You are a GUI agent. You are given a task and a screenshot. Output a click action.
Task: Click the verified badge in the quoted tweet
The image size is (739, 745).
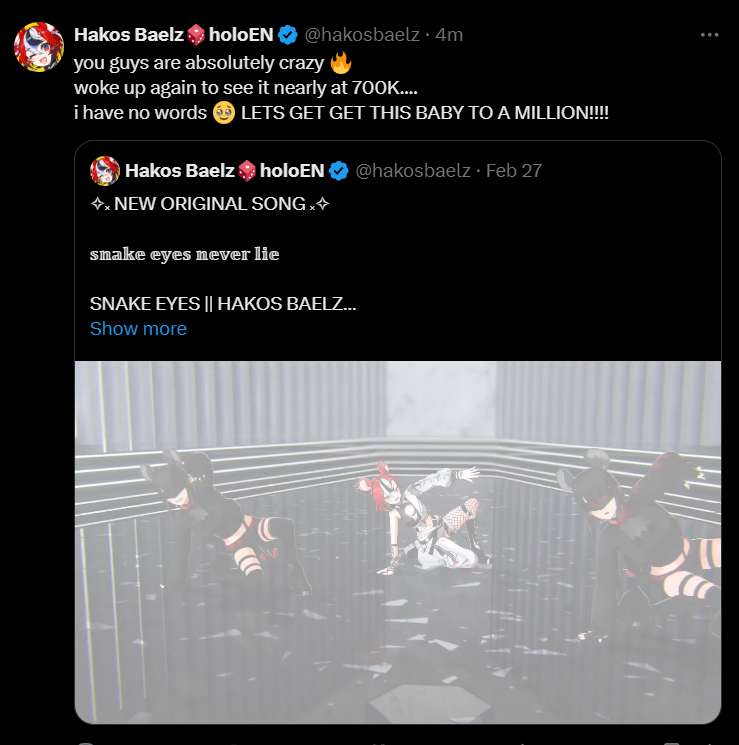click(339, 170)
